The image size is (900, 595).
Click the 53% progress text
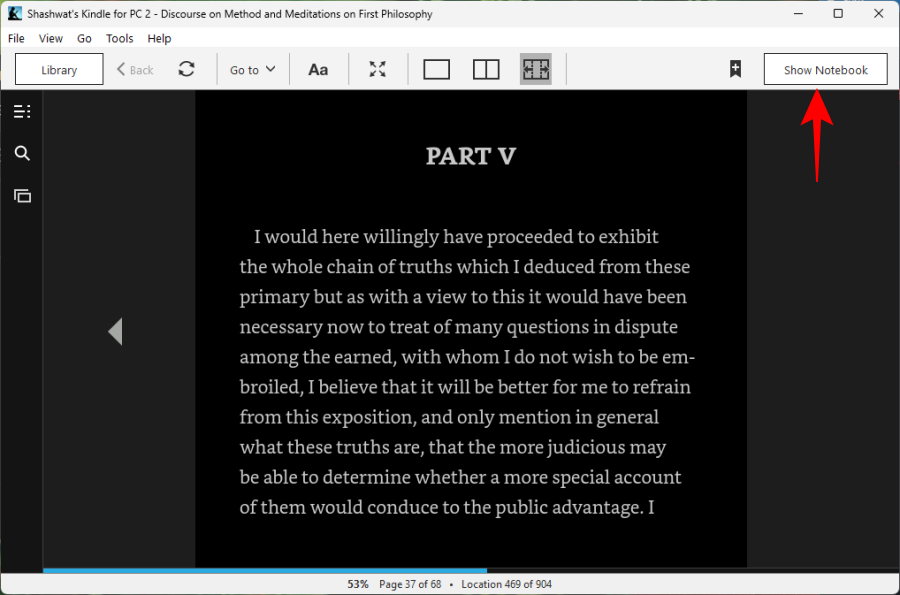click(358, 584)
